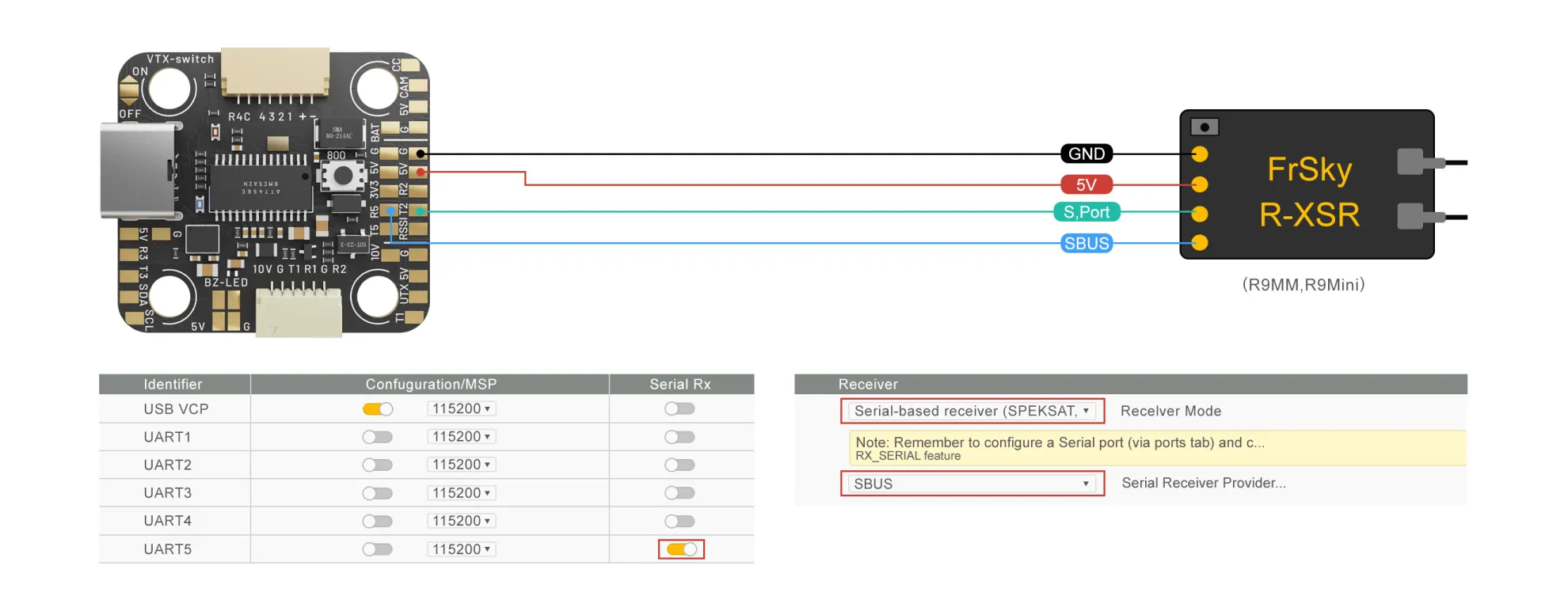
Task: Click the Serial Rx column header
Action: tap(680, 385)
